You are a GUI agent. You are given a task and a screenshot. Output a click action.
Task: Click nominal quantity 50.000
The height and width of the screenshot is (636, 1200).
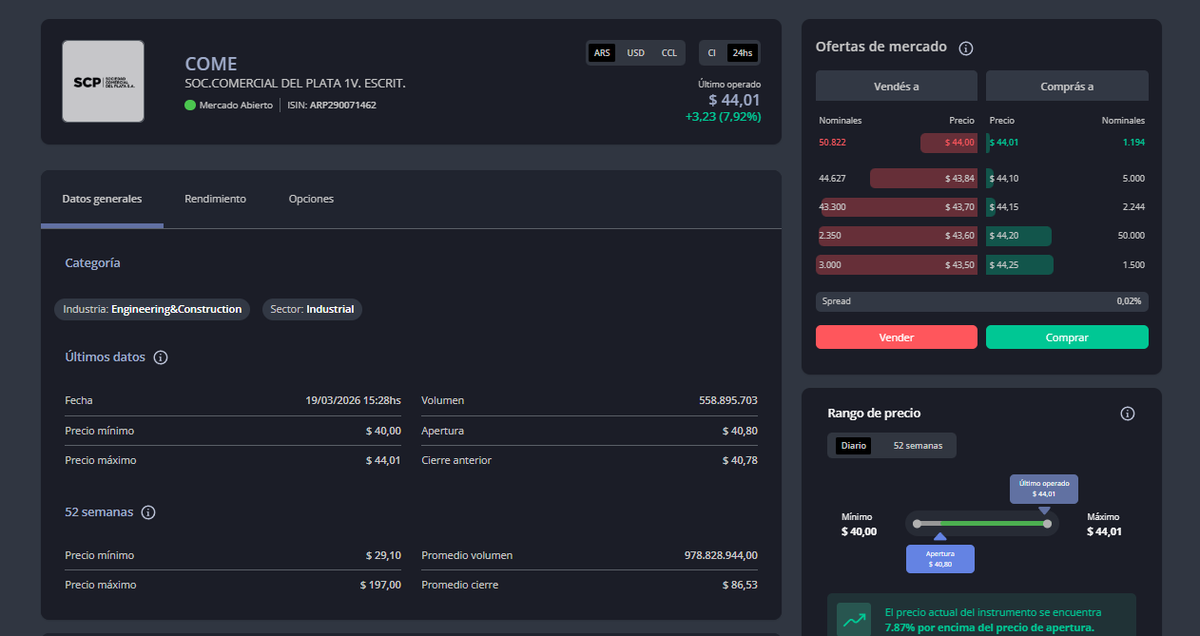click(1130, 236)
